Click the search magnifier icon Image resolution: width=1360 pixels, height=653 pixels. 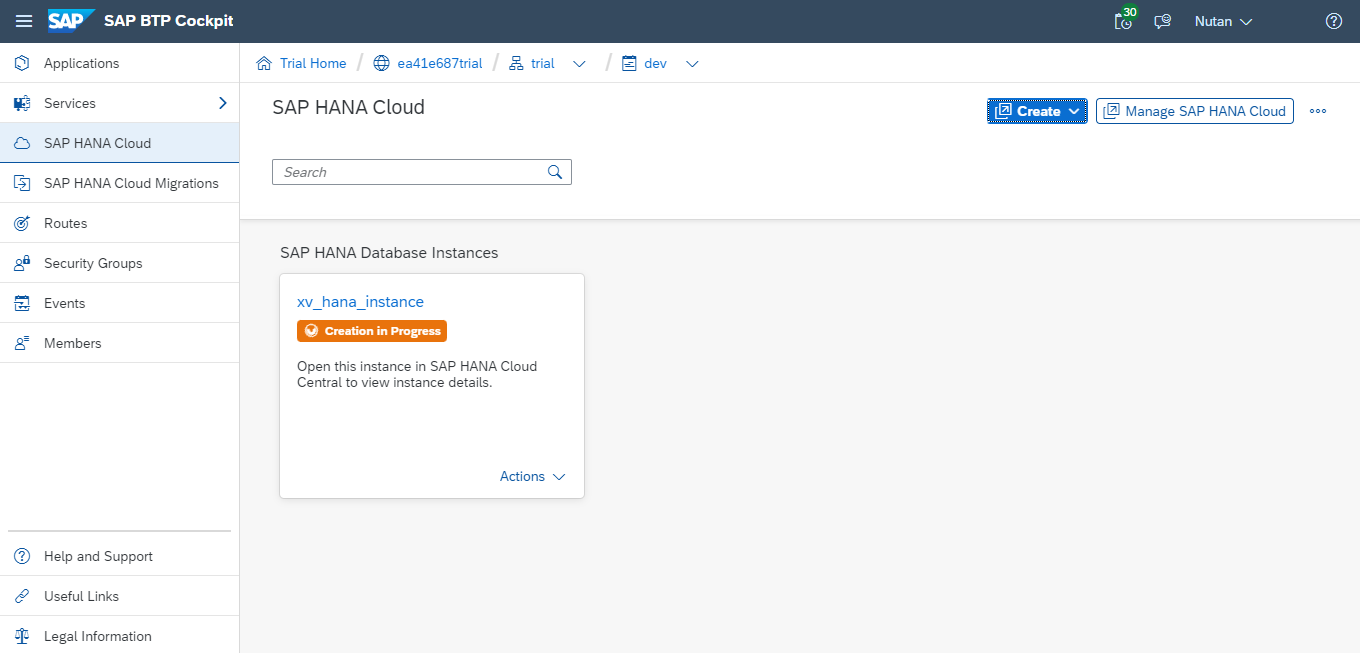555,172
